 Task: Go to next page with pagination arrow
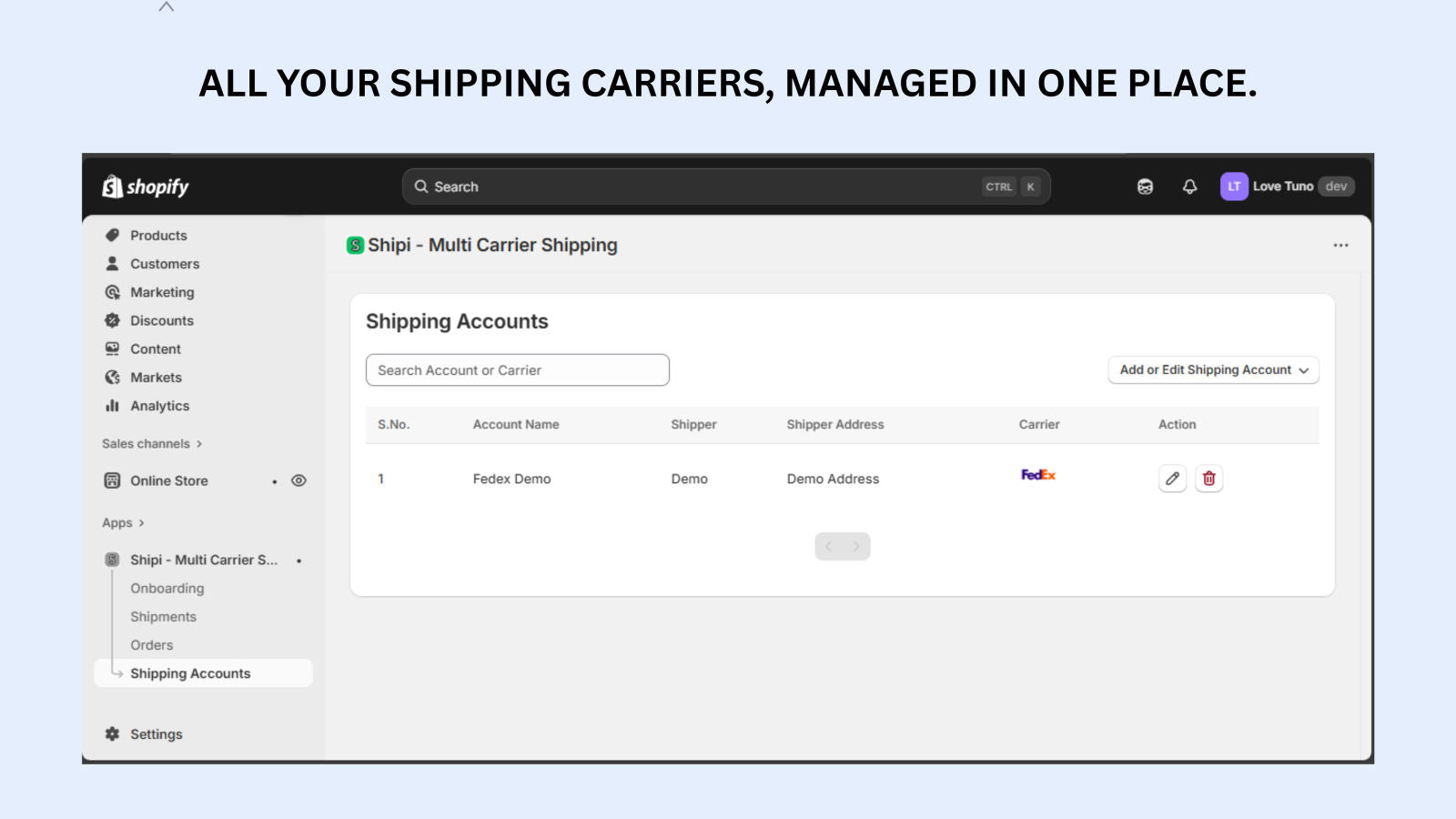856,546
